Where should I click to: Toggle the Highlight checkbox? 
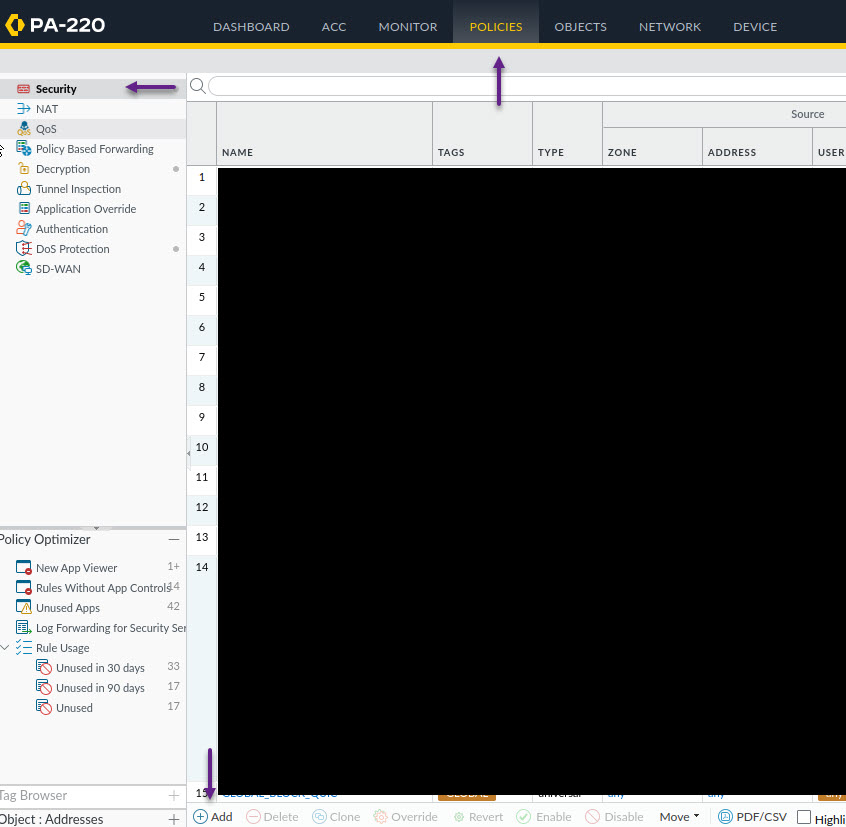(x=804, y=818)
